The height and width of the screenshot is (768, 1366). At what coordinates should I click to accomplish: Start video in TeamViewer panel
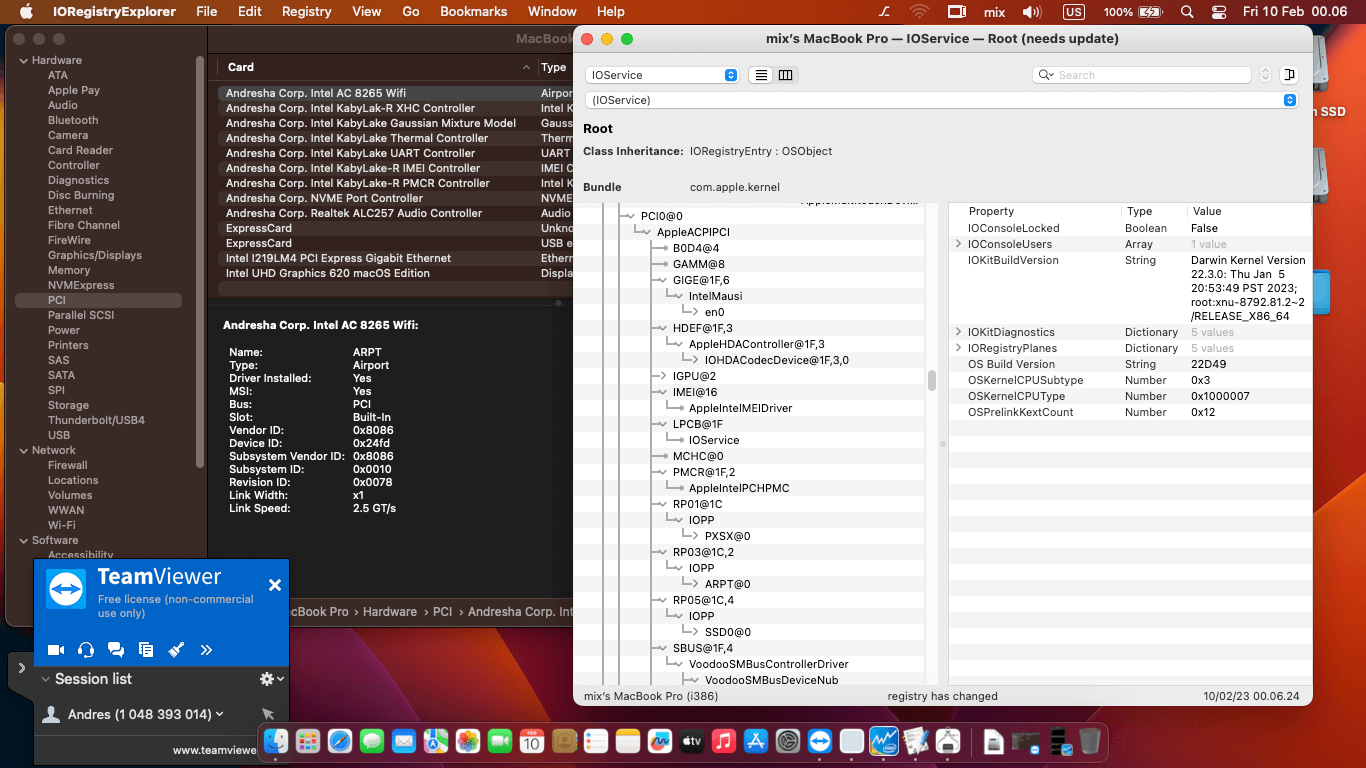56,650
